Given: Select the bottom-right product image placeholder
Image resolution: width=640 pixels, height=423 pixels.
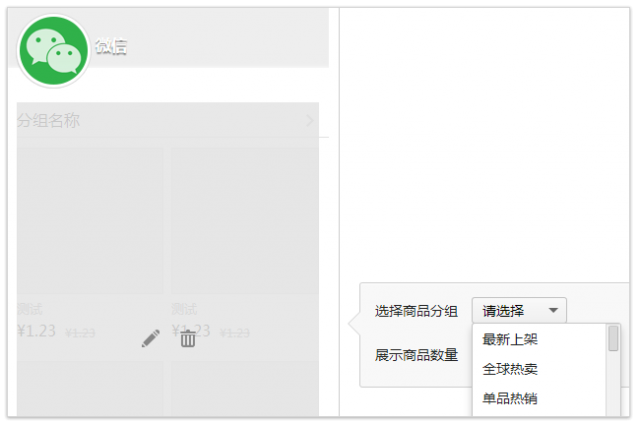Looking at the screenshot, I should point(243,390).
